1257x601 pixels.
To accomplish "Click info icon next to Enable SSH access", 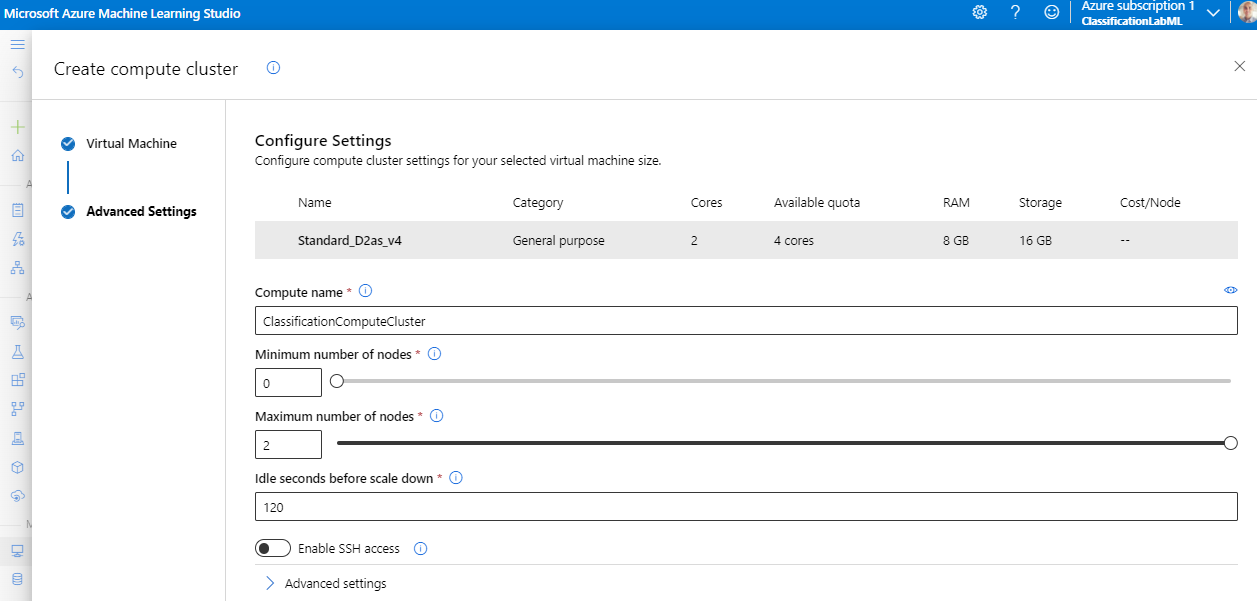I will pos(420,548).
